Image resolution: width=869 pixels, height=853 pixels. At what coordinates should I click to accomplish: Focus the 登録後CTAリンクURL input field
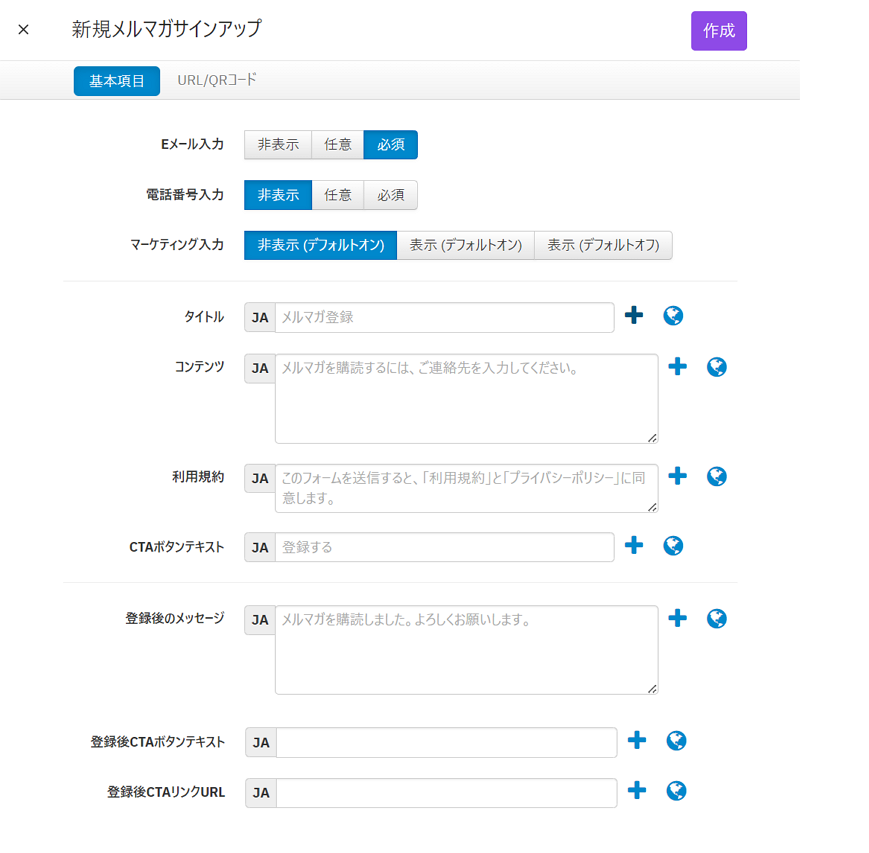pyautogui.click(x=446, y=793)
